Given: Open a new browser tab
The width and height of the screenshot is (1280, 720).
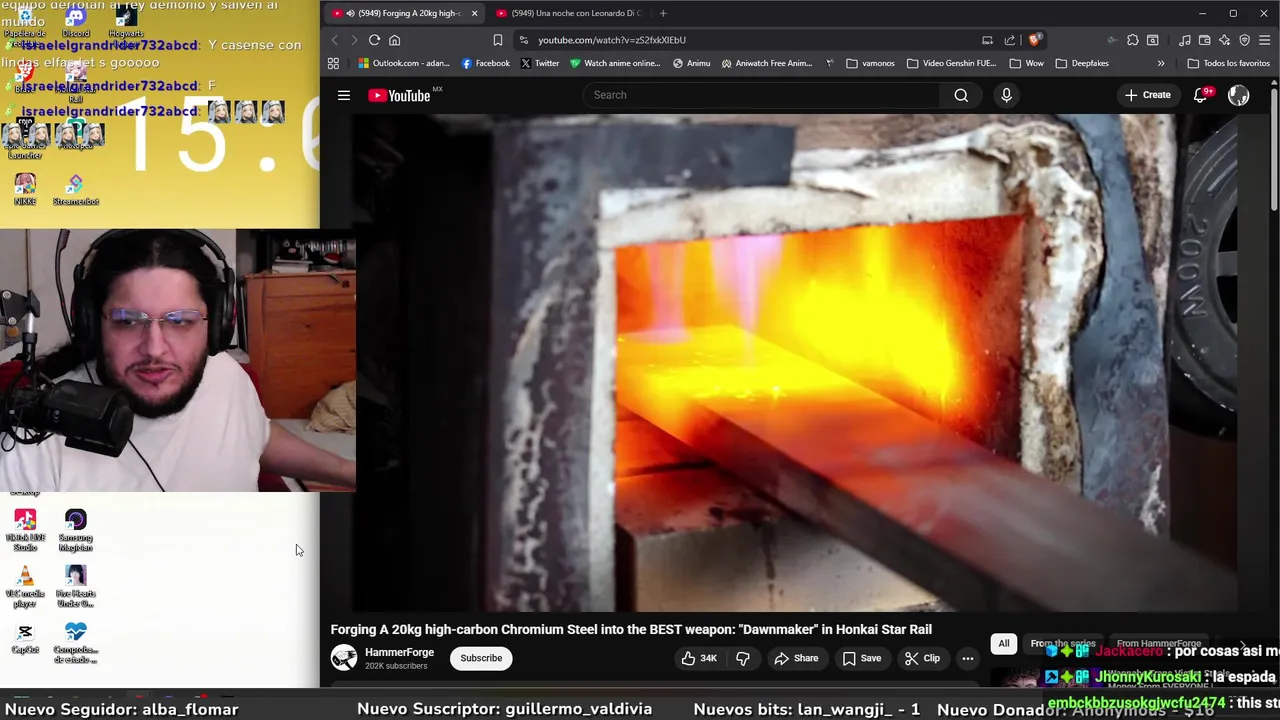Looking at the screenshot, I should point(663,13).
